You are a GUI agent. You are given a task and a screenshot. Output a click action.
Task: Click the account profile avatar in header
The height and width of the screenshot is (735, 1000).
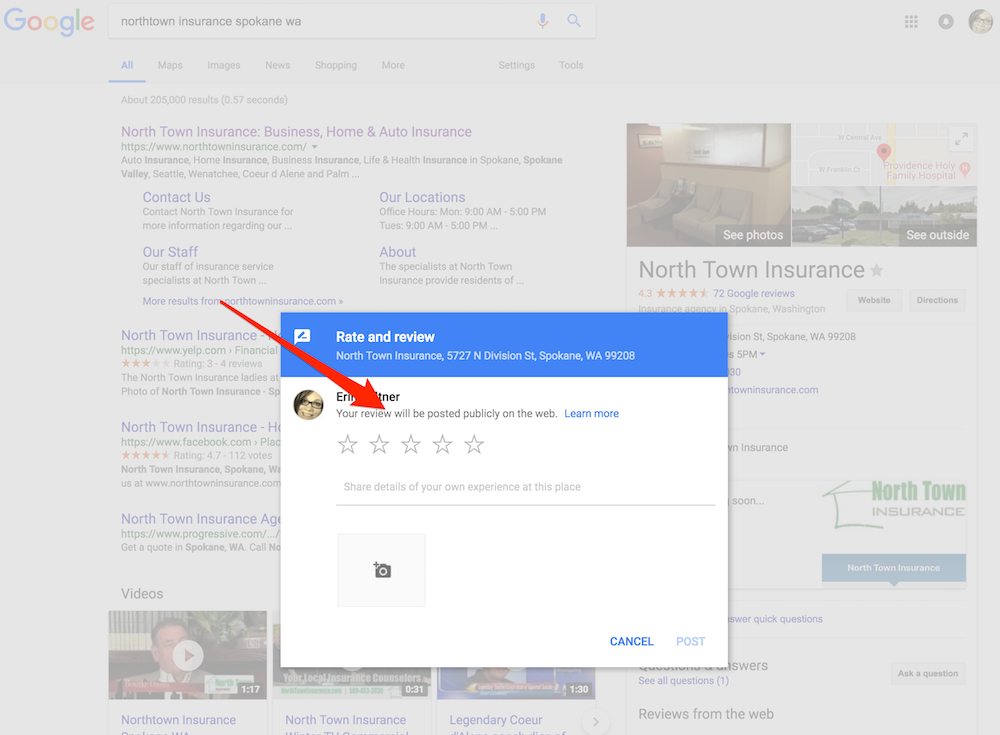[980, 22]
